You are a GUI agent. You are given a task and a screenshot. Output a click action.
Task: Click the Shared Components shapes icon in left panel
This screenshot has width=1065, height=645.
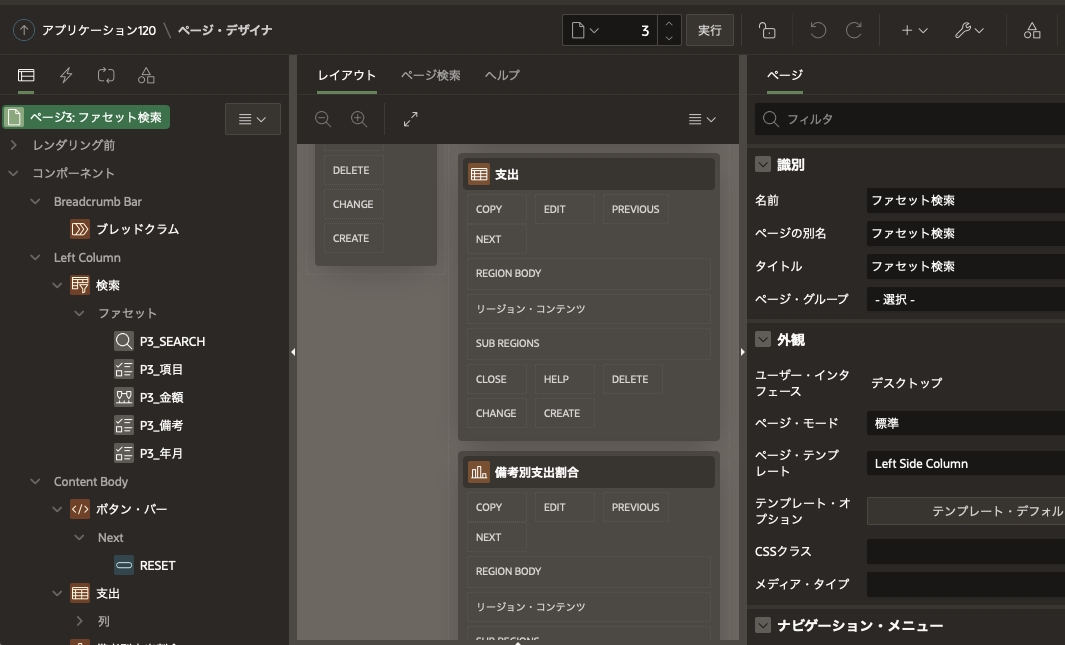point(146,75)
